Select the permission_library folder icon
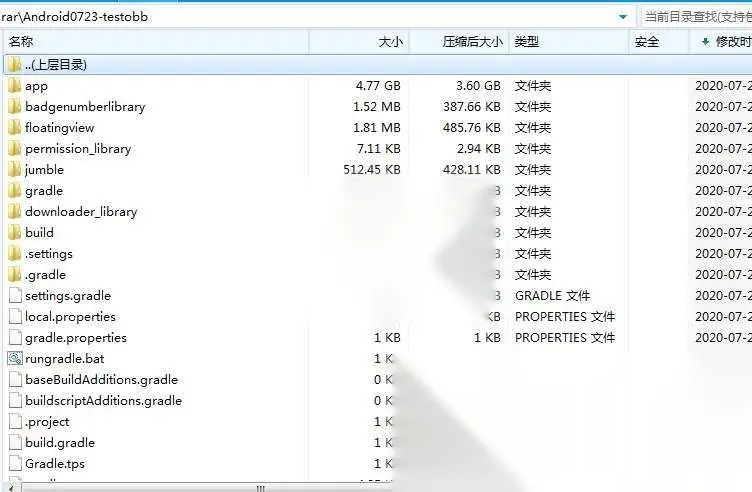Image resolution: width=752 pixels, height=492 pixels. tap(15, 149)
